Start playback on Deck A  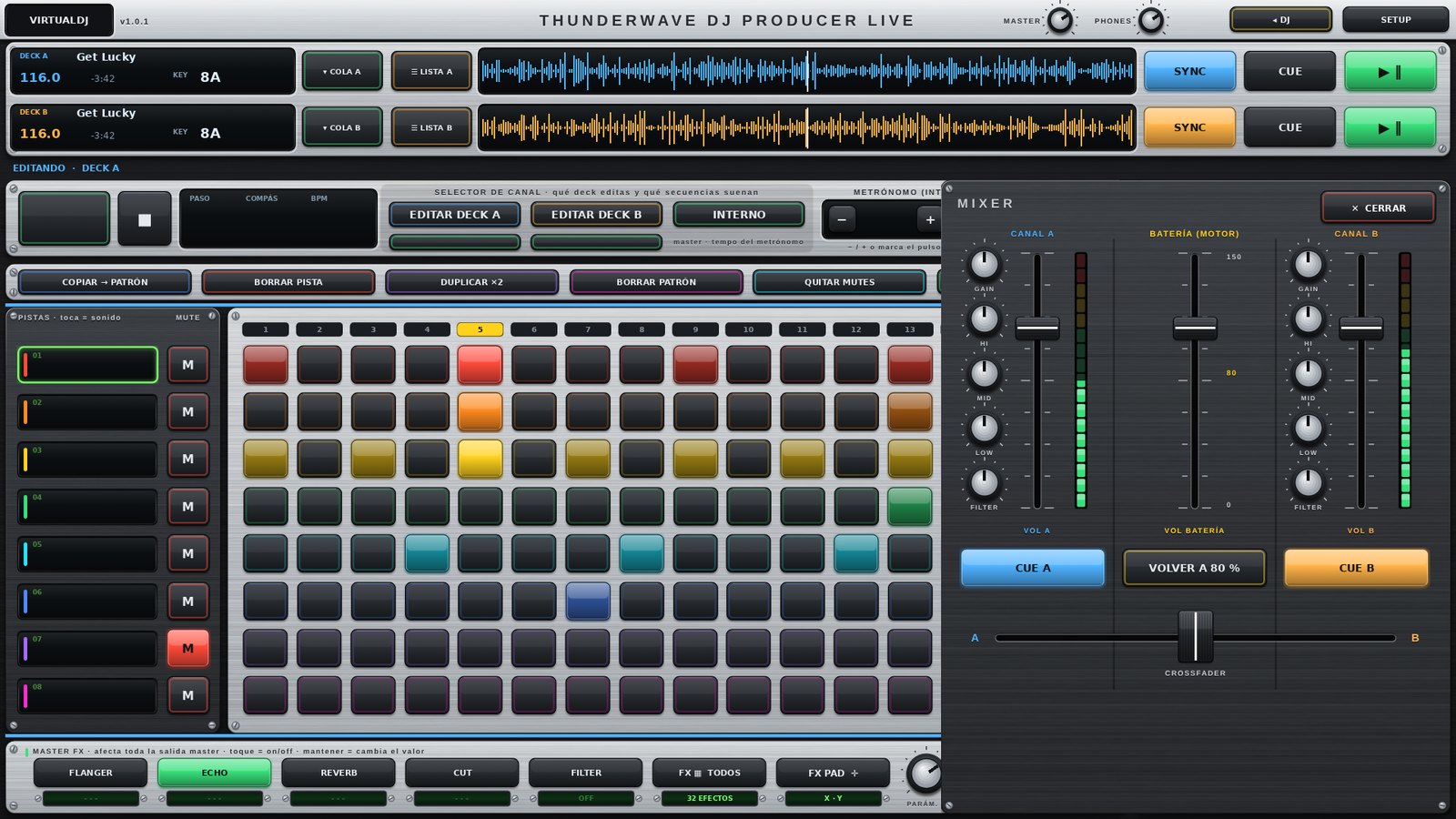(x=1390, y=72)
